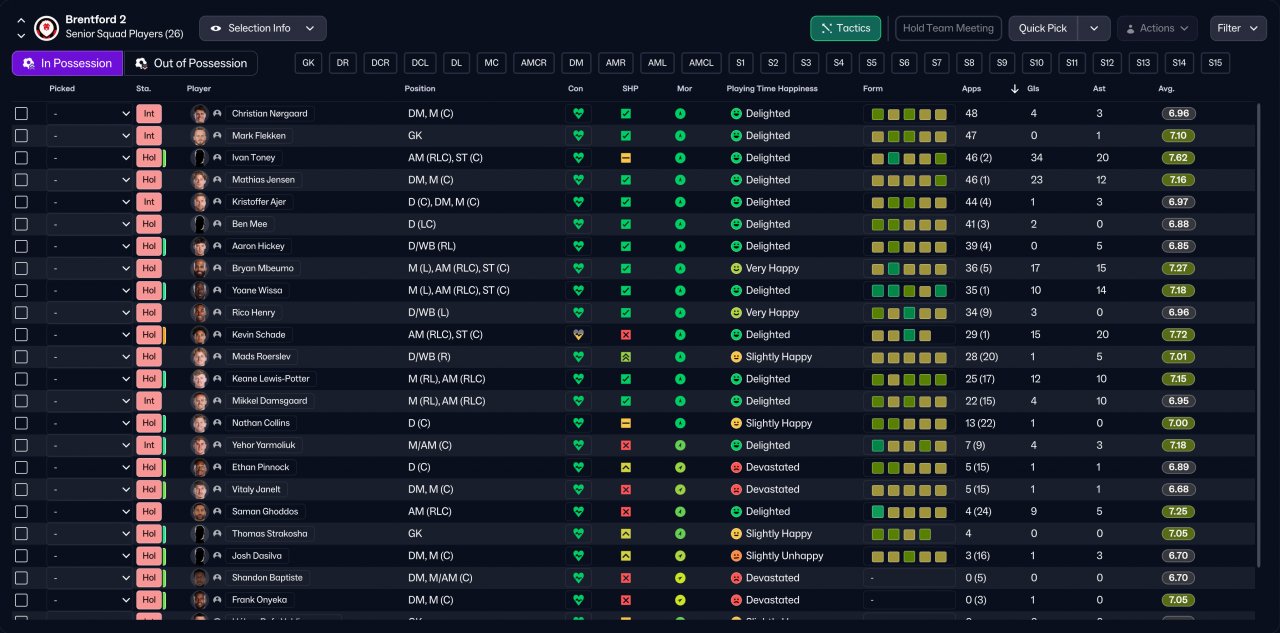Select the In Possession tab
Viewport: 1280px width, 633px height.
coord(67,63)
